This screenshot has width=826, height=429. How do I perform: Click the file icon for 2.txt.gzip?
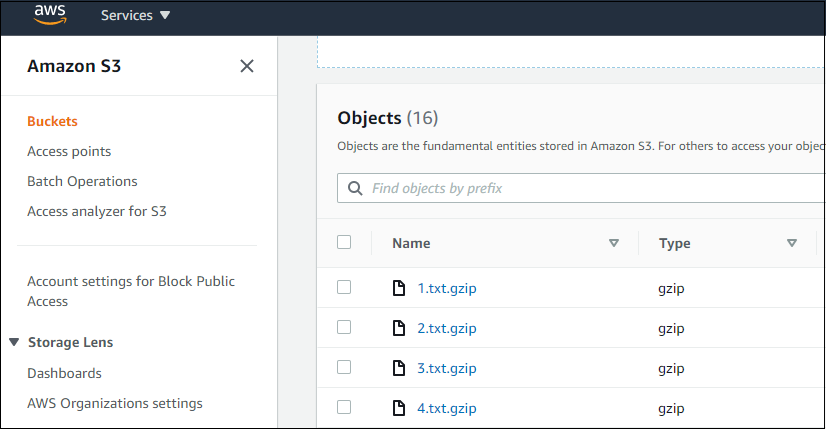(399, 328)
